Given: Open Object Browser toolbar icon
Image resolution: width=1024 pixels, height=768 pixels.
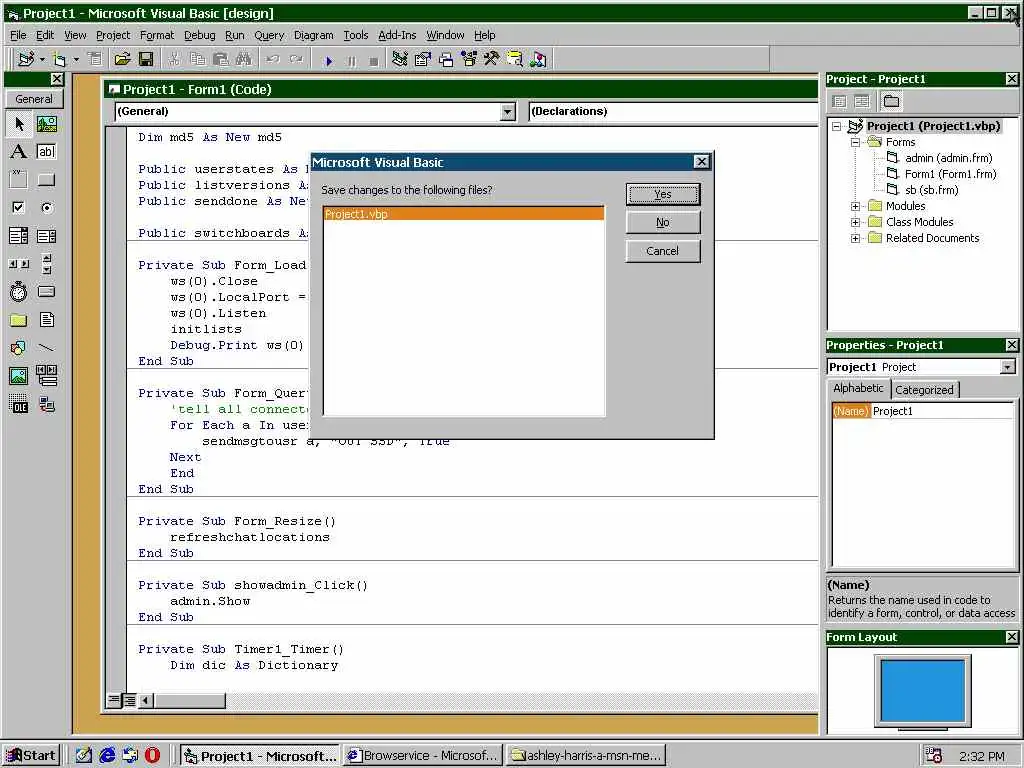Looking at the screenshot, I should click(469, 60).
